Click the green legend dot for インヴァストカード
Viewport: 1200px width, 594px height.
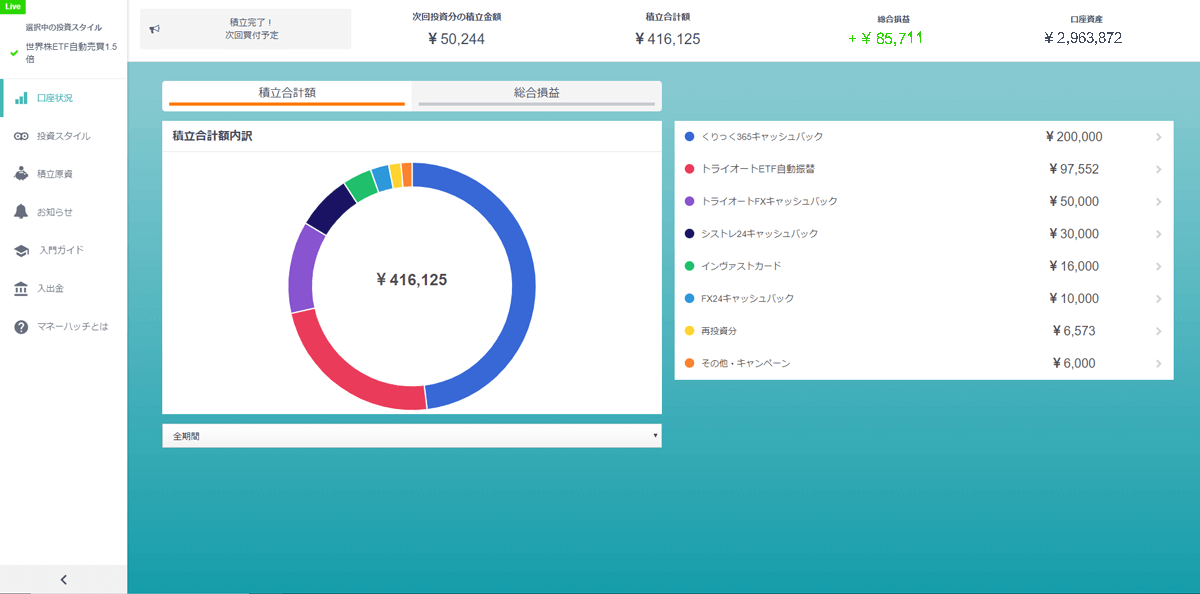[x=689, y=266]
